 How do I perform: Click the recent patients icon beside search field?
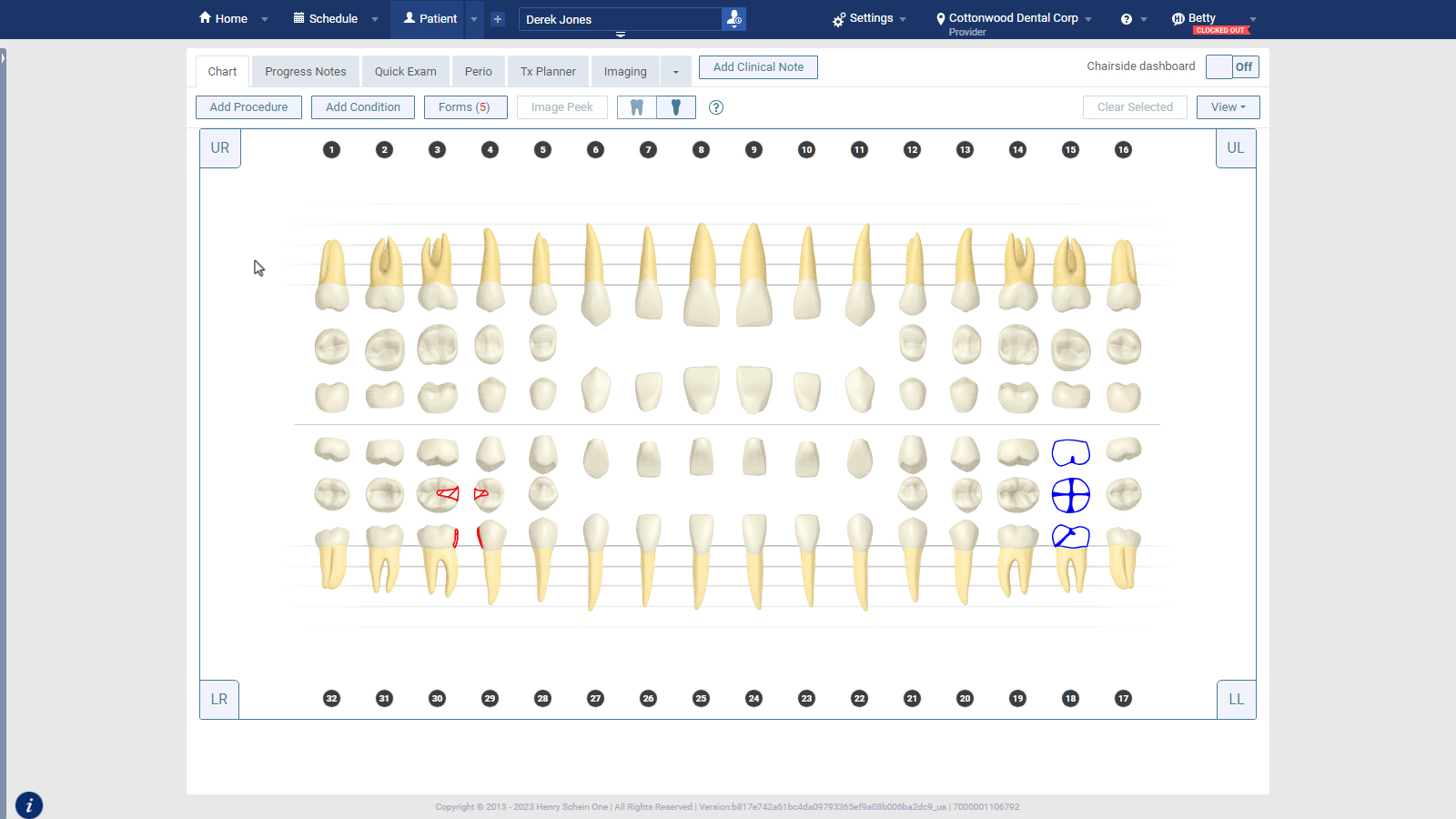(x=733, y=18)
